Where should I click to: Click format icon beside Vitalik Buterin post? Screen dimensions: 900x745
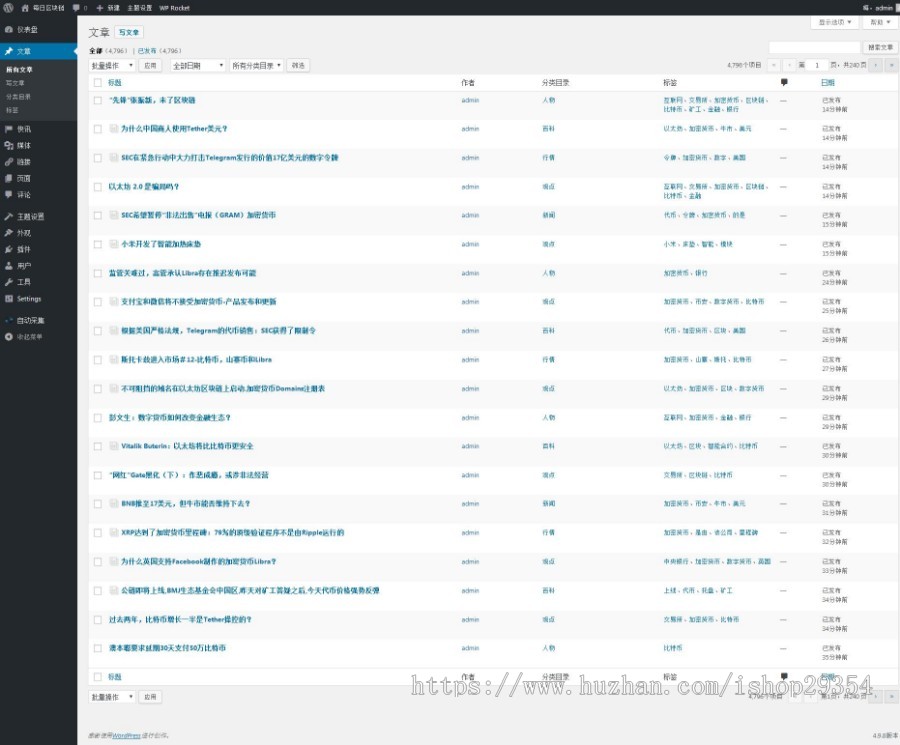coord(114,446)
